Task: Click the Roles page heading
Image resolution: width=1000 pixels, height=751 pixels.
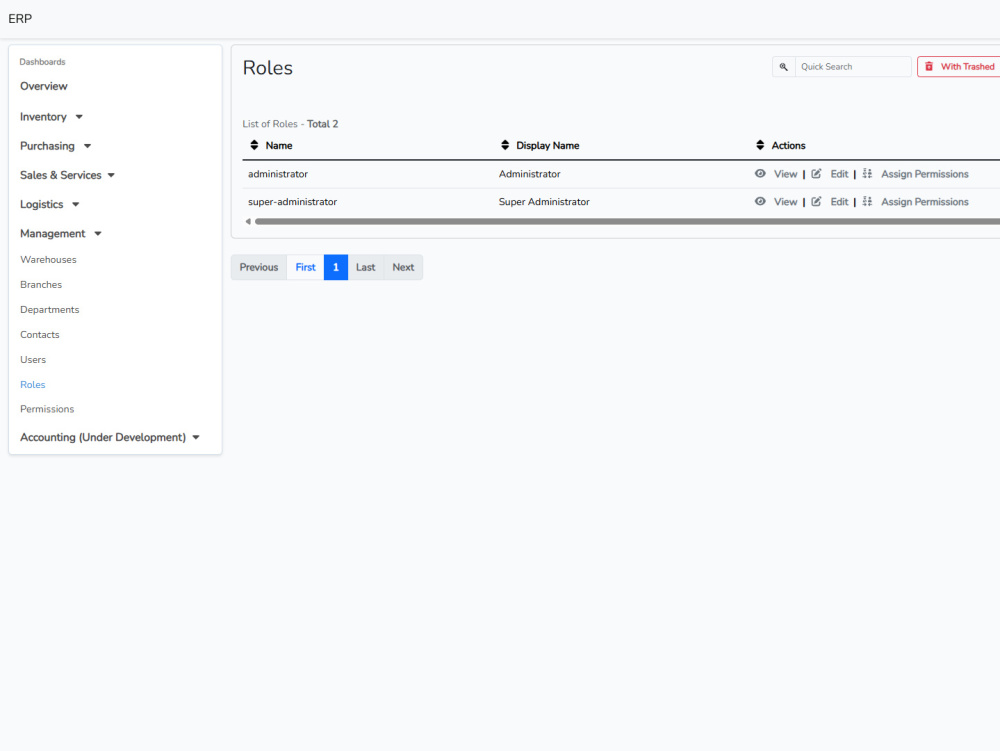Action: [x=267, y=68]
